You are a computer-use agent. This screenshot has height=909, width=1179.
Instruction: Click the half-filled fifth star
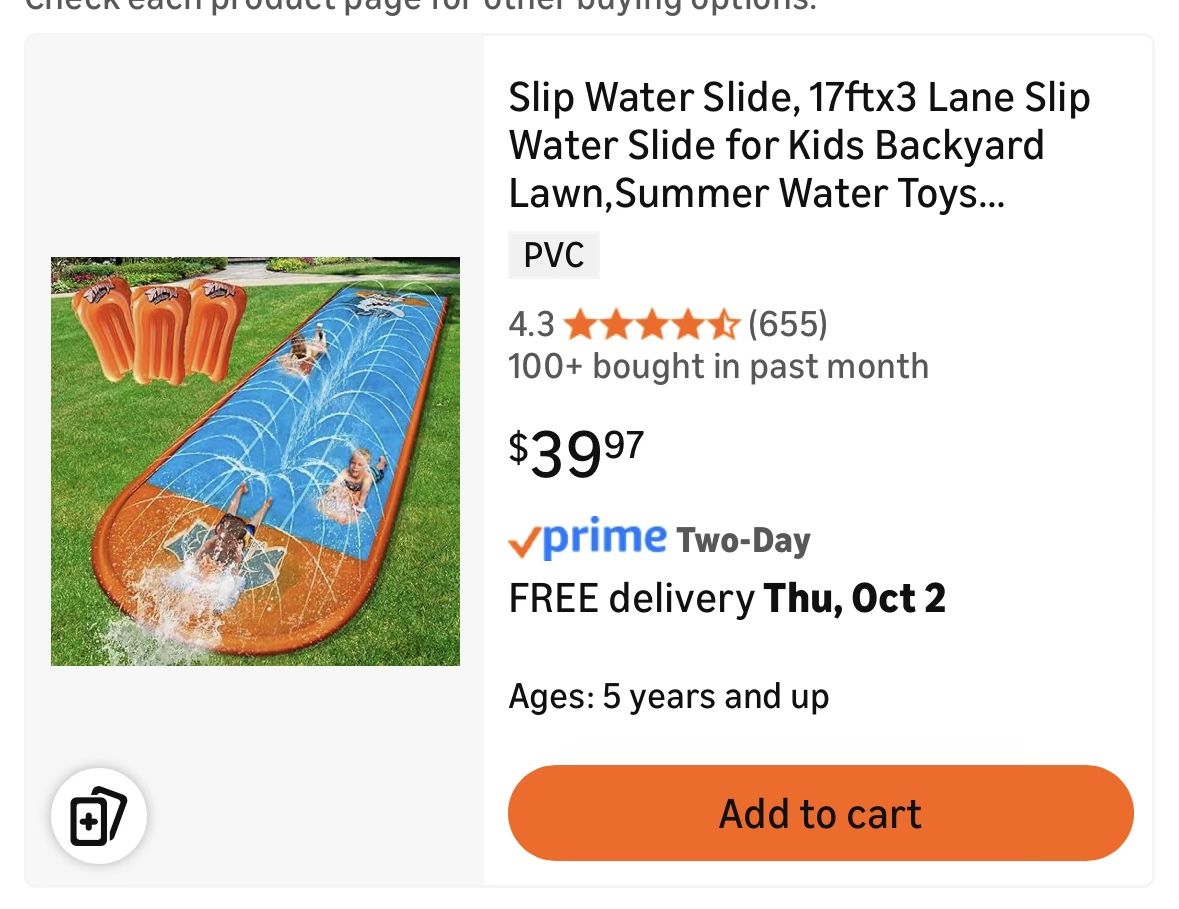click(x=724, y=324)
